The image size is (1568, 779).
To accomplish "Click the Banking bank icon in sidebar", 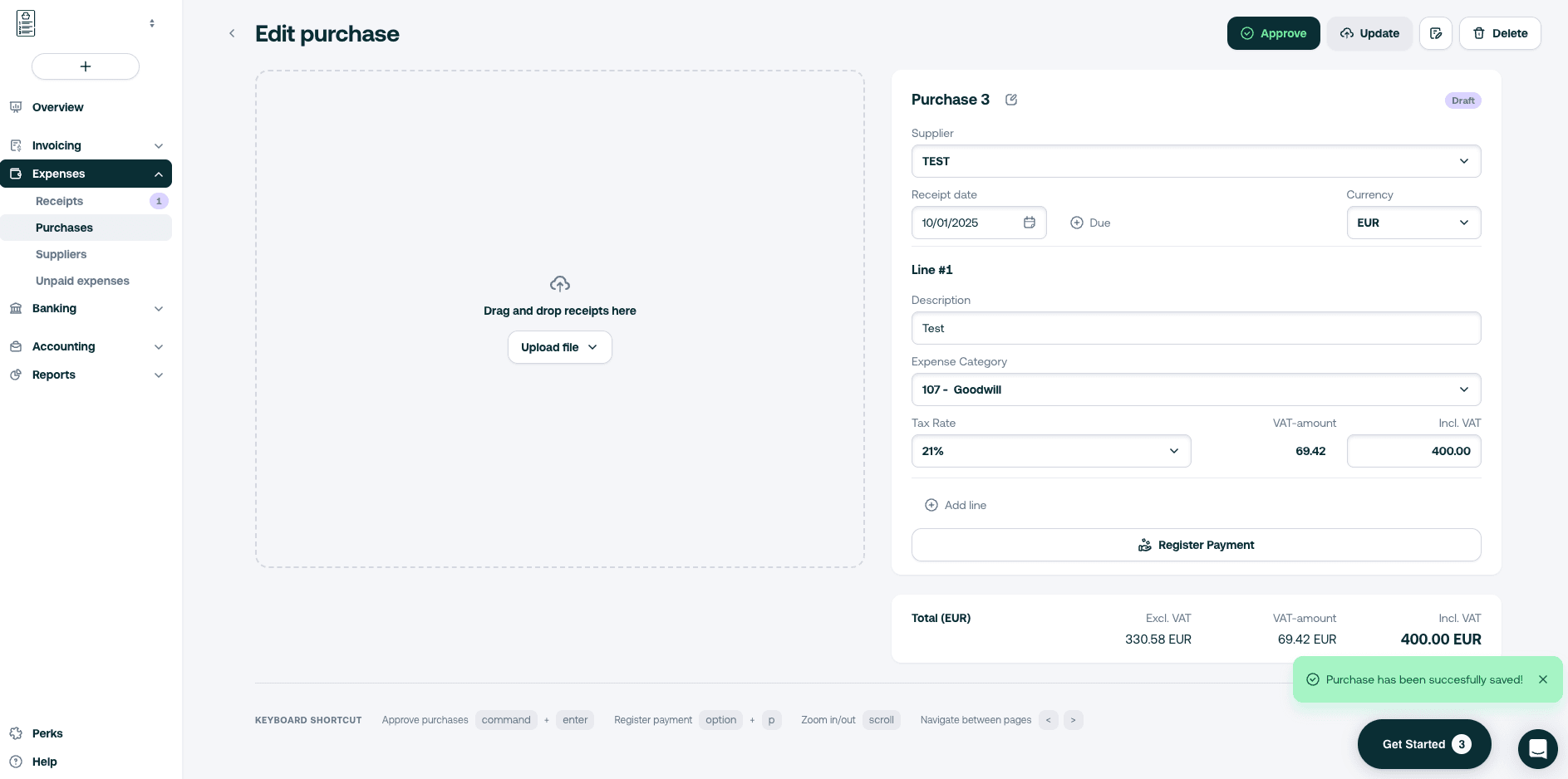I will (17, 308).
